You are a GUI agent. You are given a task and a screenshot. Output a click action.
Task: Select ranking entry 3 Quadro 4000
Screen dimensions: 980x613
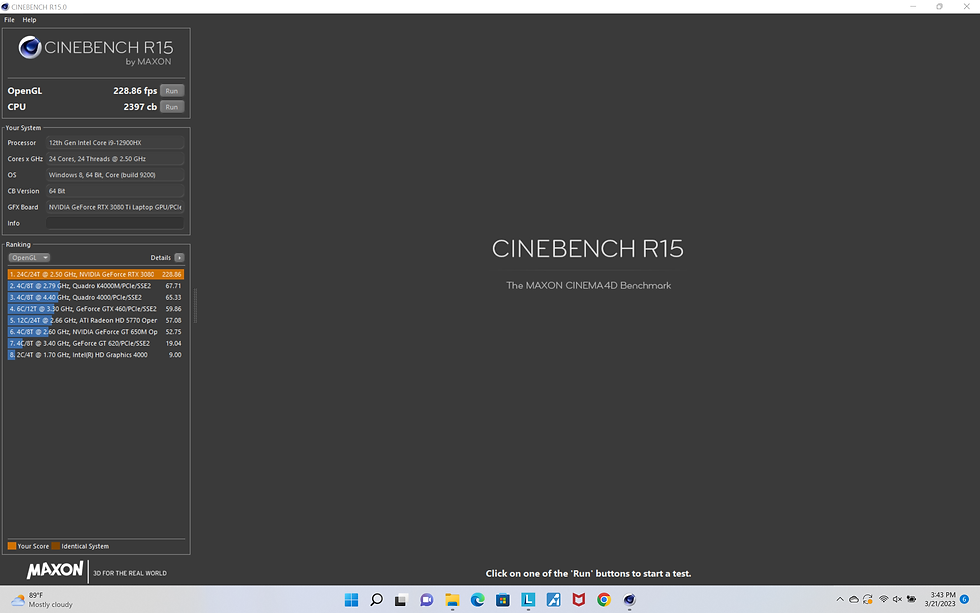point(96,297)
